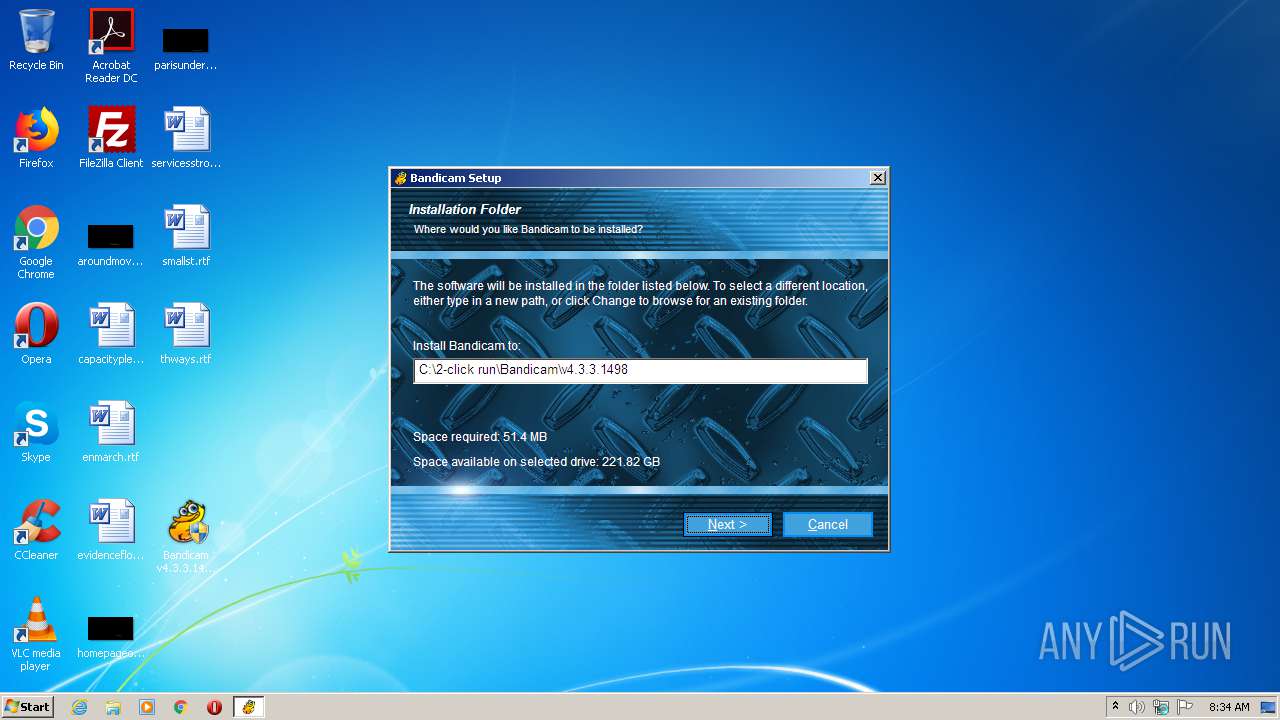This screenshot has height=720, width=1280.
Task: Open Firefox desktop shortcut
Action: coord(36,138)
